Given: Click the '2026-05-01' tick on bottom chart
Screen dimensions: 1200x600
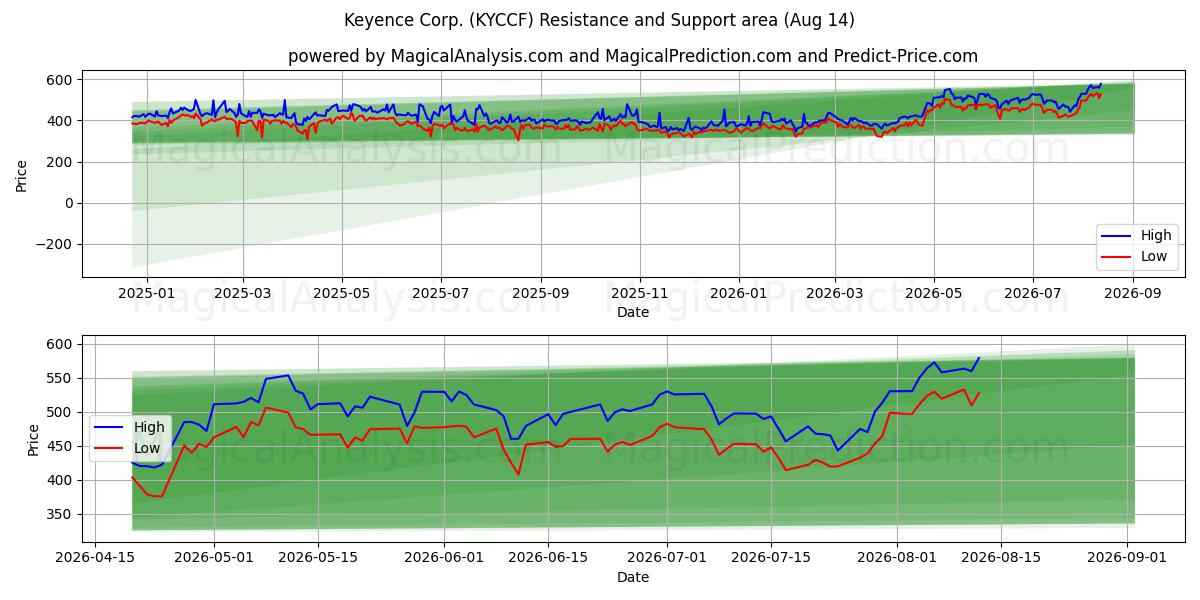Looking at the screenshot, I should click(x=214, y=558).
